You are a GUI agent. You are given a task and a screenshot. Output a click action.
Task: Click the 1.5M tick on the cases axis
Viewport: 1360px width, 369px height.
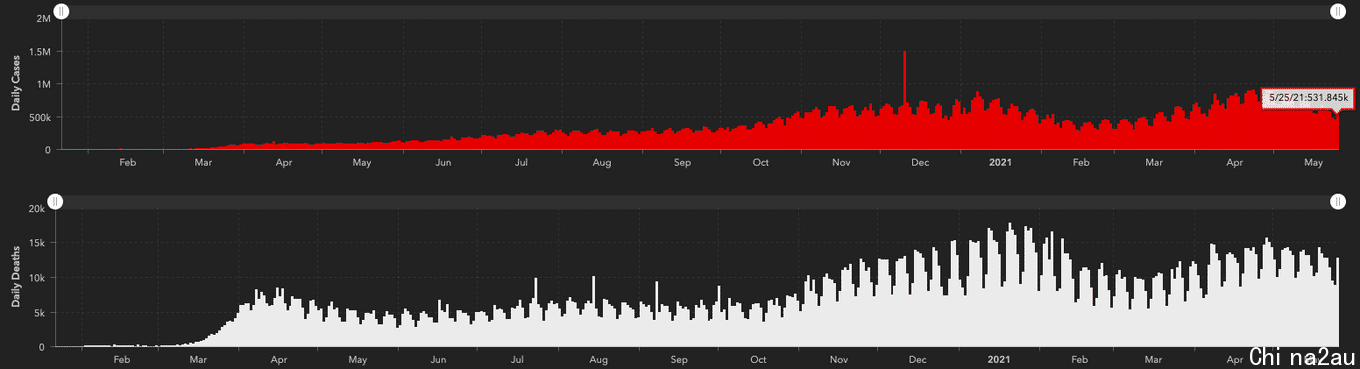pos(40,52)
